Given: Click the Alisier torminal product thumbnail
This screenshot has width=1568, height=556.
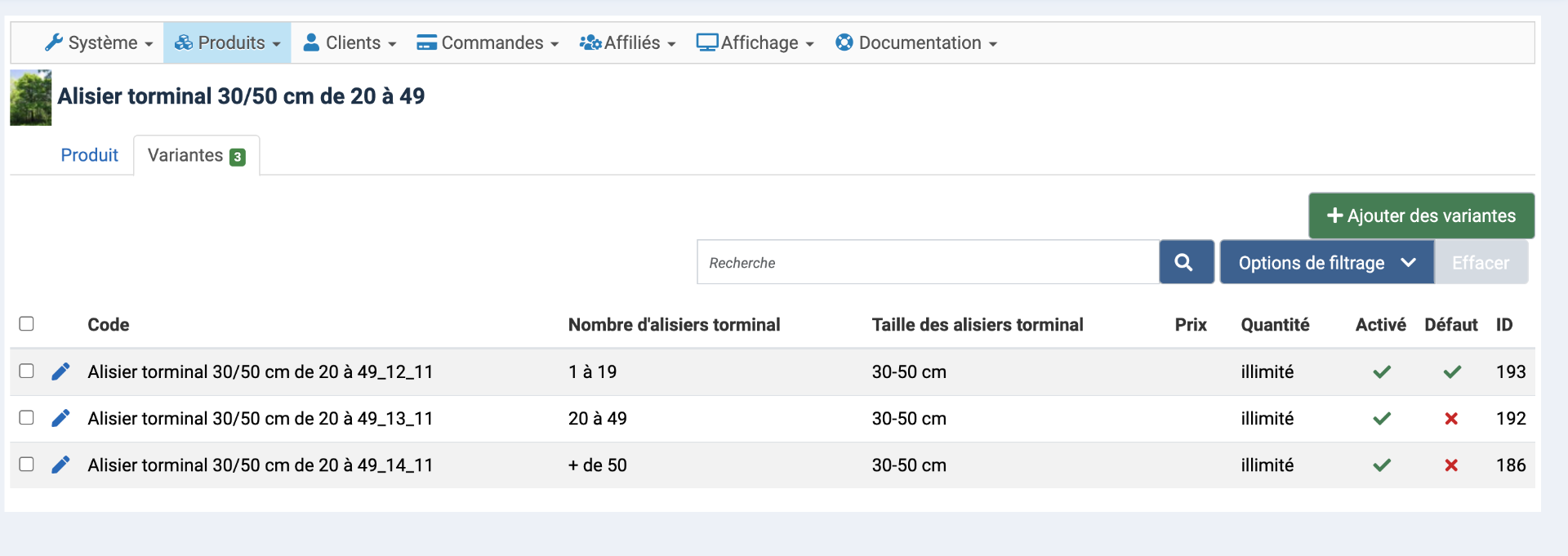Looking at the screenshot, I should click(x=31, y=98).
